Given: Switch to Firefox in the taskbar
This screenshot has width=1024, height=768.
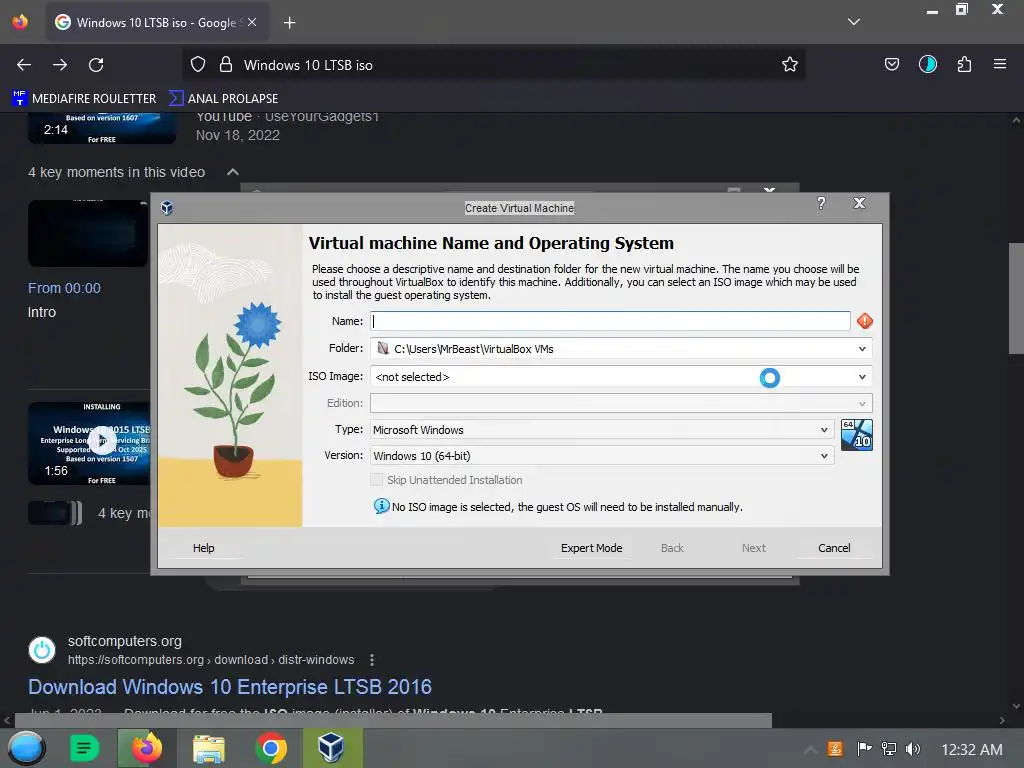Looking at the screenshot, I should click(x=146, y=748).
